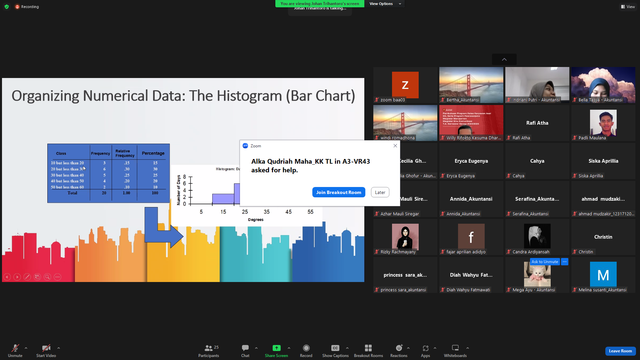Open audio options arrow beside Unmute
This screenshot has height=360, width=640.
point(26,348)
